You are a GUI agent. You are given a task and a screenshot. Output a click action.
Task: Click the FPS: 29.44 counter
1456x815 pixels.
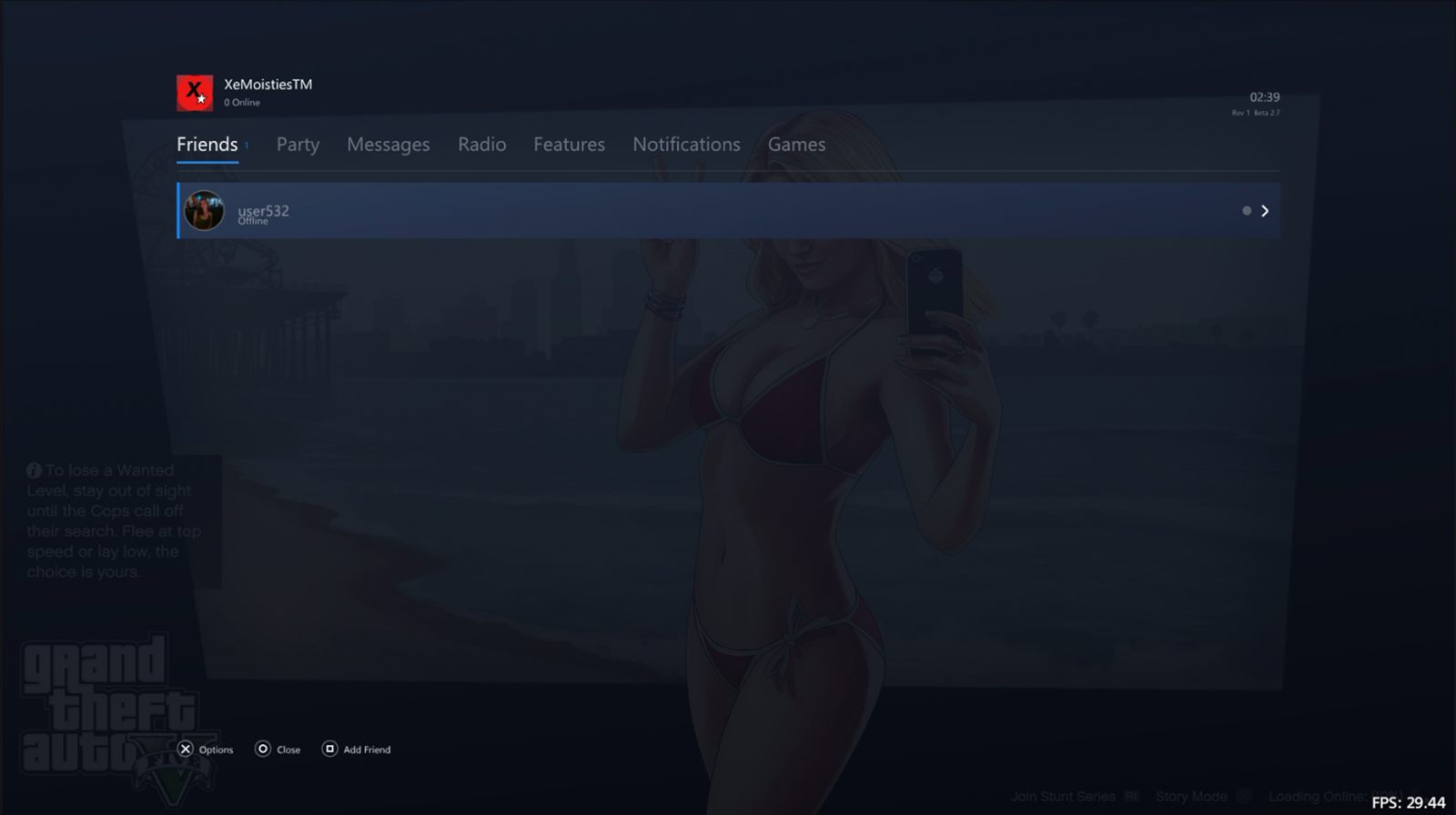point(1408,802)
